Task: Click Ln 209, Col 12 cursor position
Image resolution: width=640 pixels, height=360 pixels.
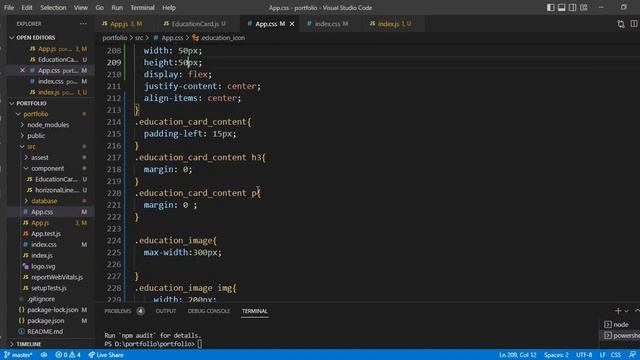Action: click(x=518, y=355)
